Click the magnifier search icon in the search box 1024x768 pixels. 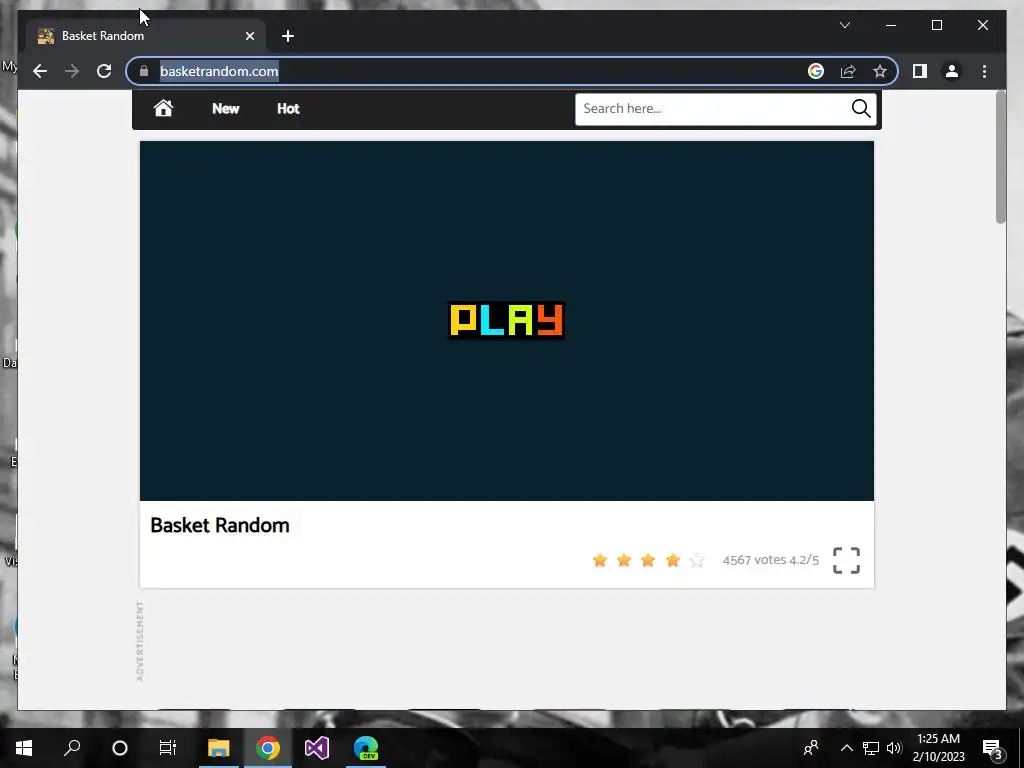coord(861,108)
